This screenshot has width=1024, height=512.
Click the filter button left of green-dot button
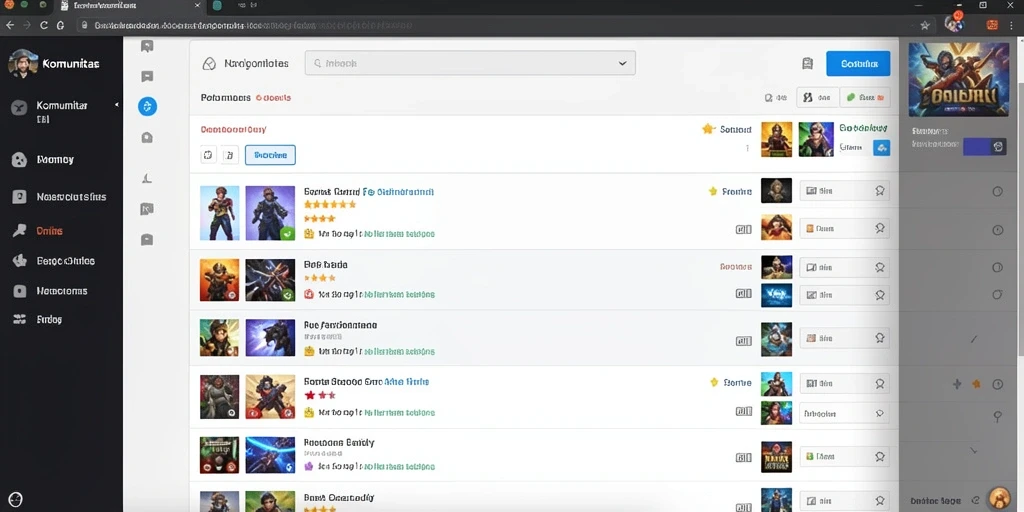point(817,97)
